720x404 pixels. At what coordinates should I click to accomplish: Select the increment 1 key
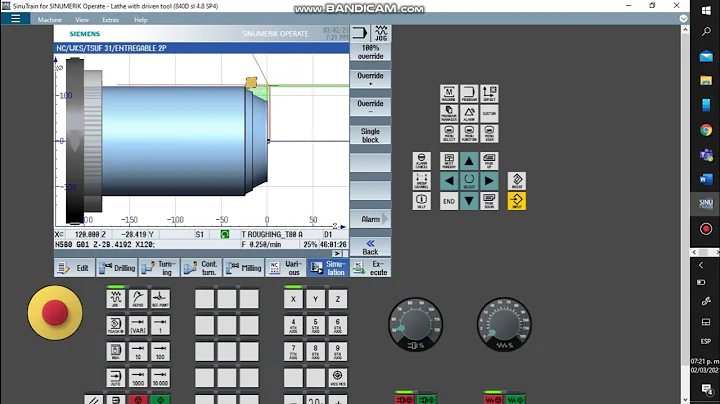(160, 325)
